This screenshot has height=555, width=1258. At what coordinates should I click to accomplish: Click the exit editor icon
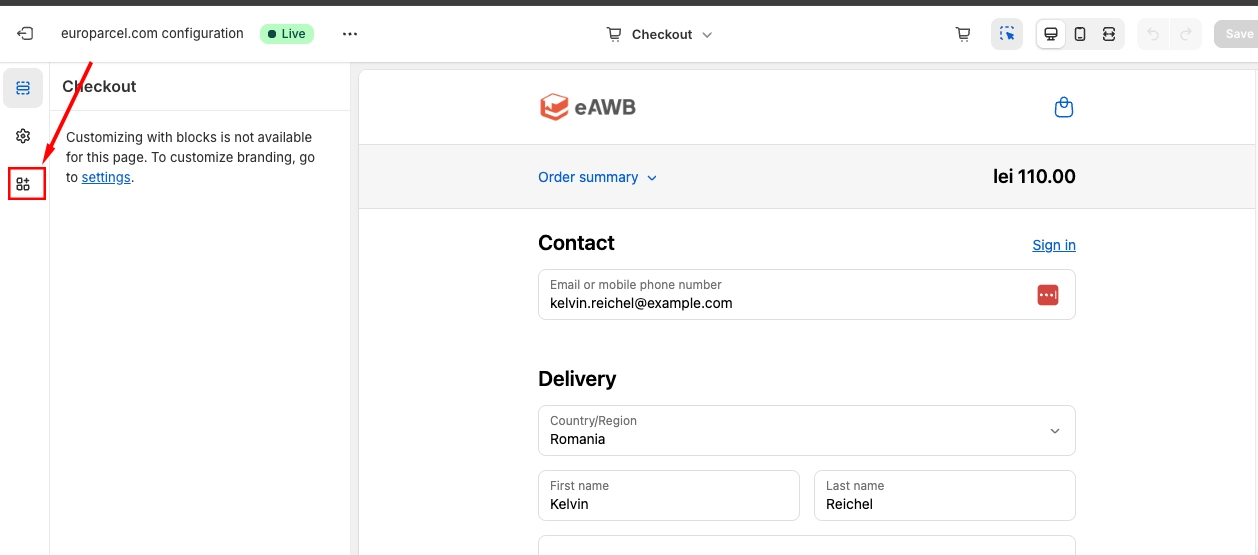[x=25, y=34]
